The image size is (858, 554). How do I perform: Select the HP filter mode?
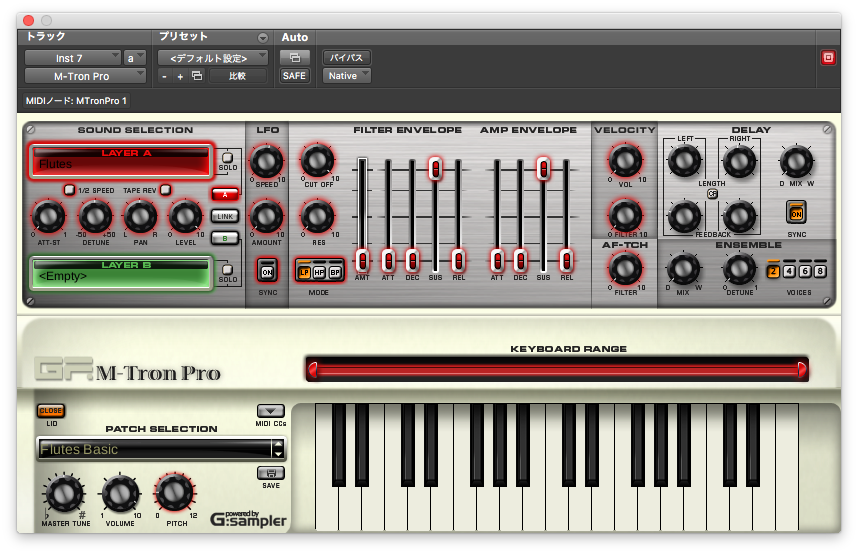click(320, 272)
